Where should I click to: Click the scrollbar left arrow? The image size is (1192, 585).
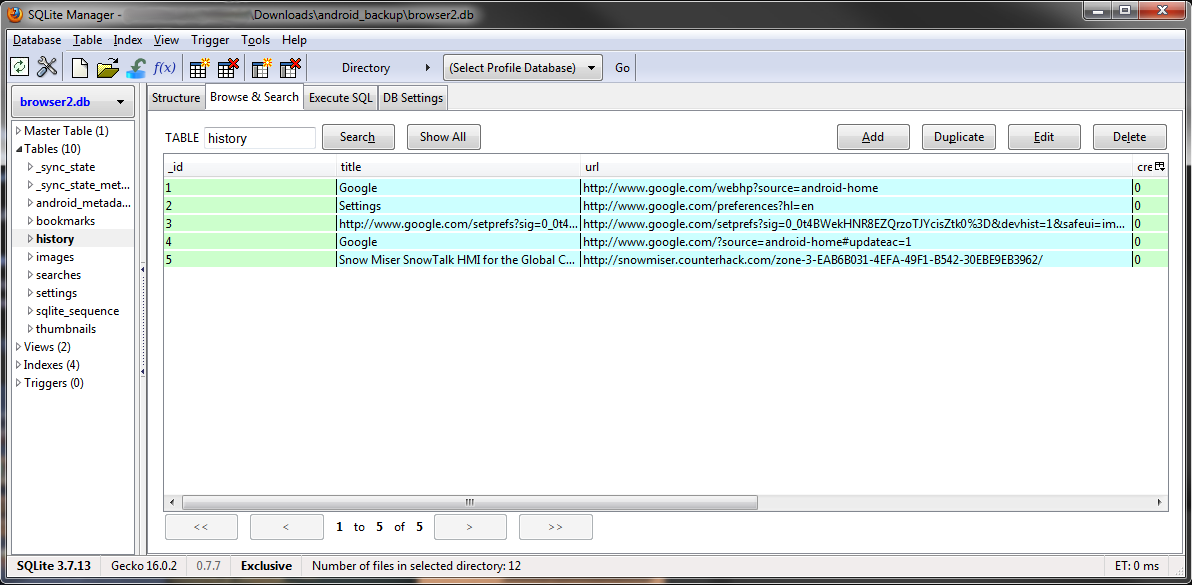[173, 502]
